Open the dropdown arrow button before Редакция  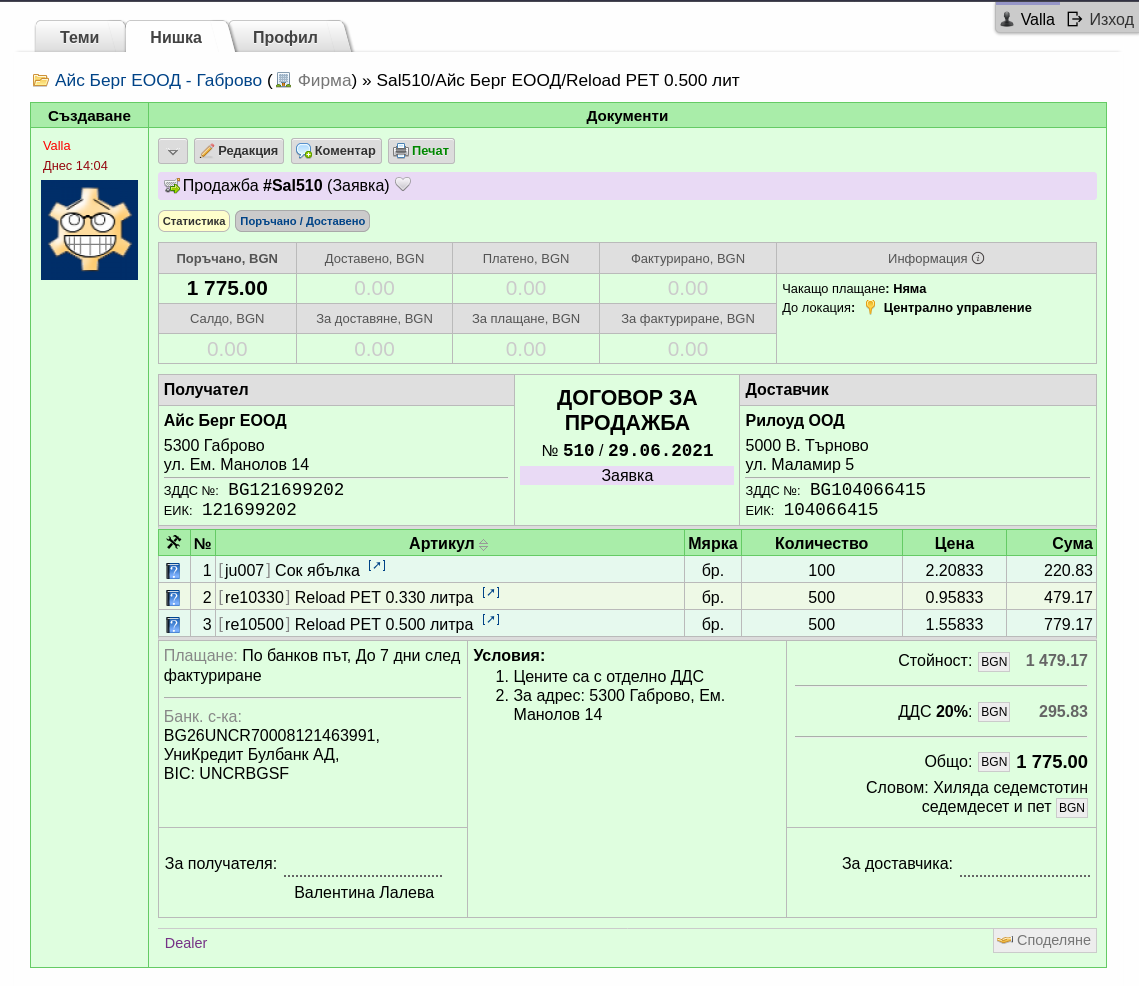(173, 151)
